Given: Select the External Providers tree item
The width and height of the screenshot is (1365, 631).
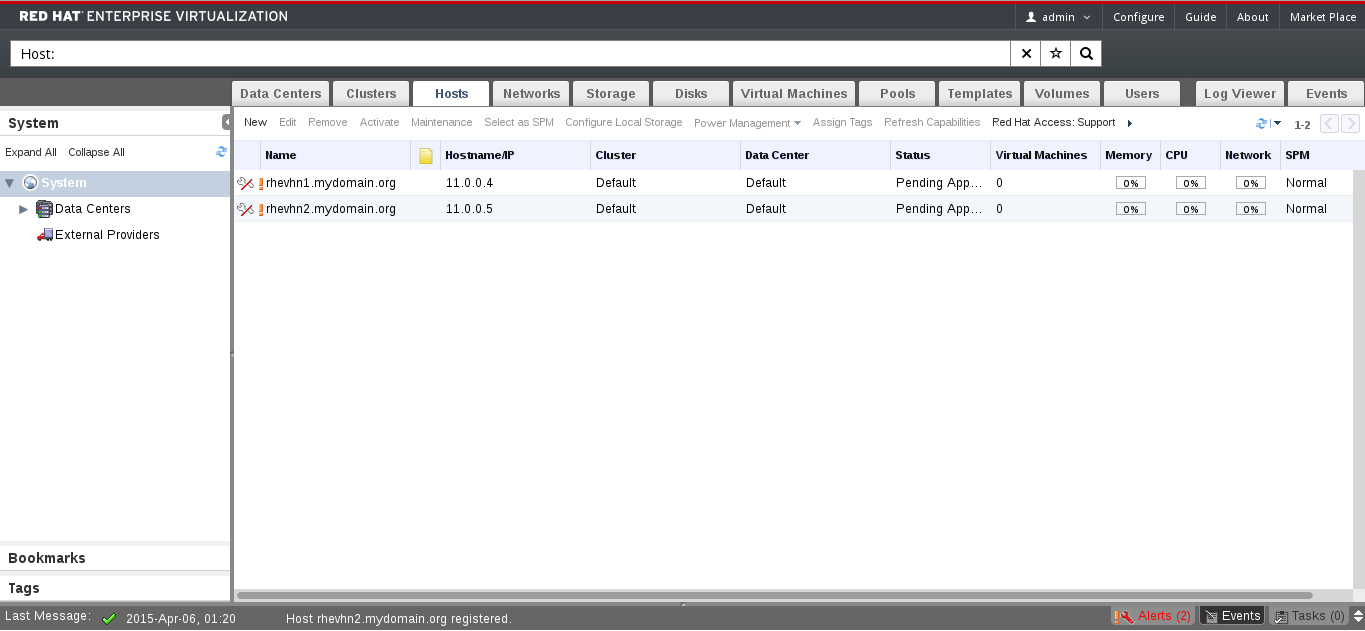Looking at the screenshot, I should (107, 235).
